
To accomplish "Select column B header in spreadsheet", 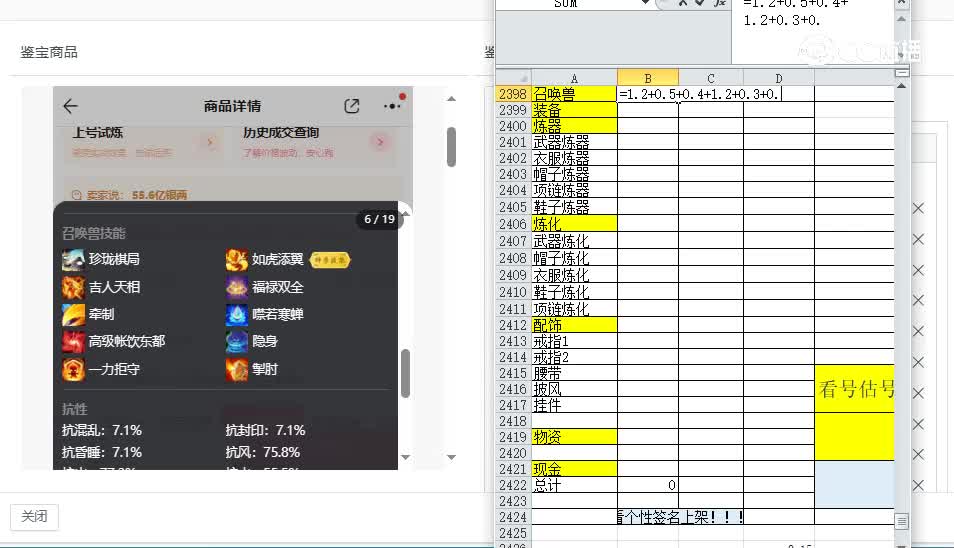I will click(648, 78).
